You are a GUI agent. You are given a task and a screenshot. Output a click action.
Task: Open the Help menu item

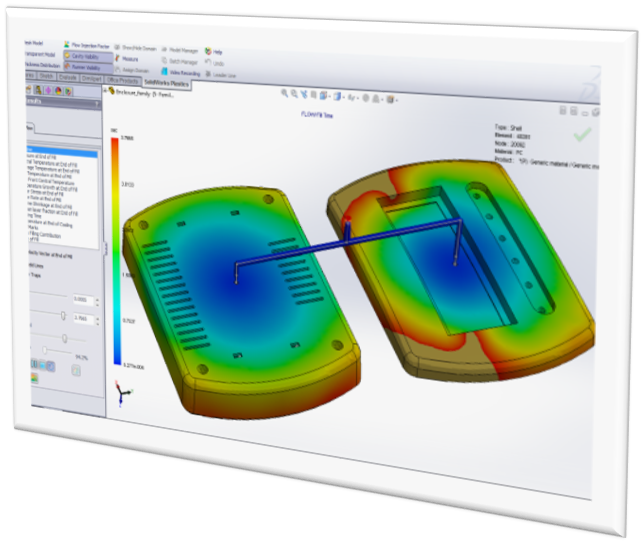pyautogui.click(x=214, y=51)
